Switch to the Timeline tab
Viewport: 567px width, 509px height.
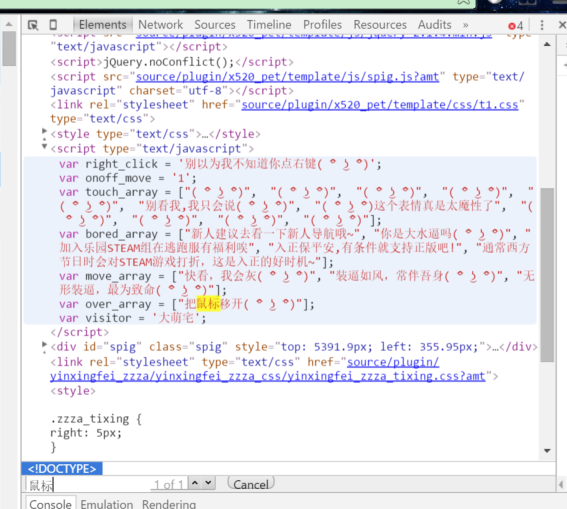pos(269,25)
